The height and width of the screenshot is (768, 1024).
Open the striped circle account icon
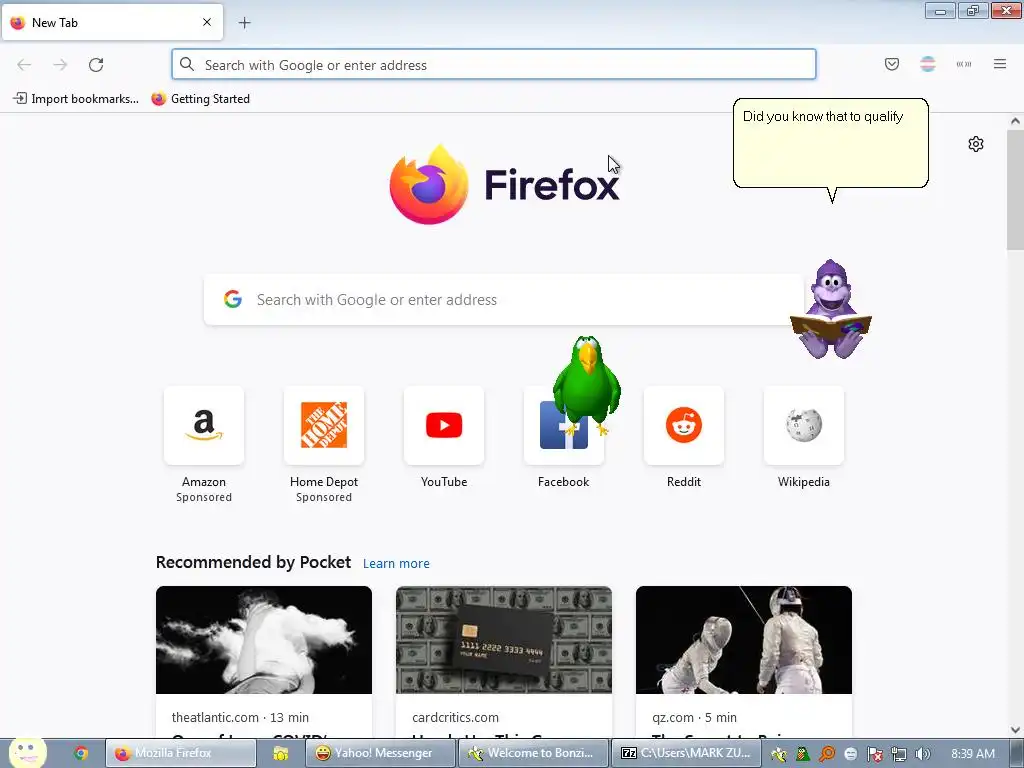click(x=928, y=64)
